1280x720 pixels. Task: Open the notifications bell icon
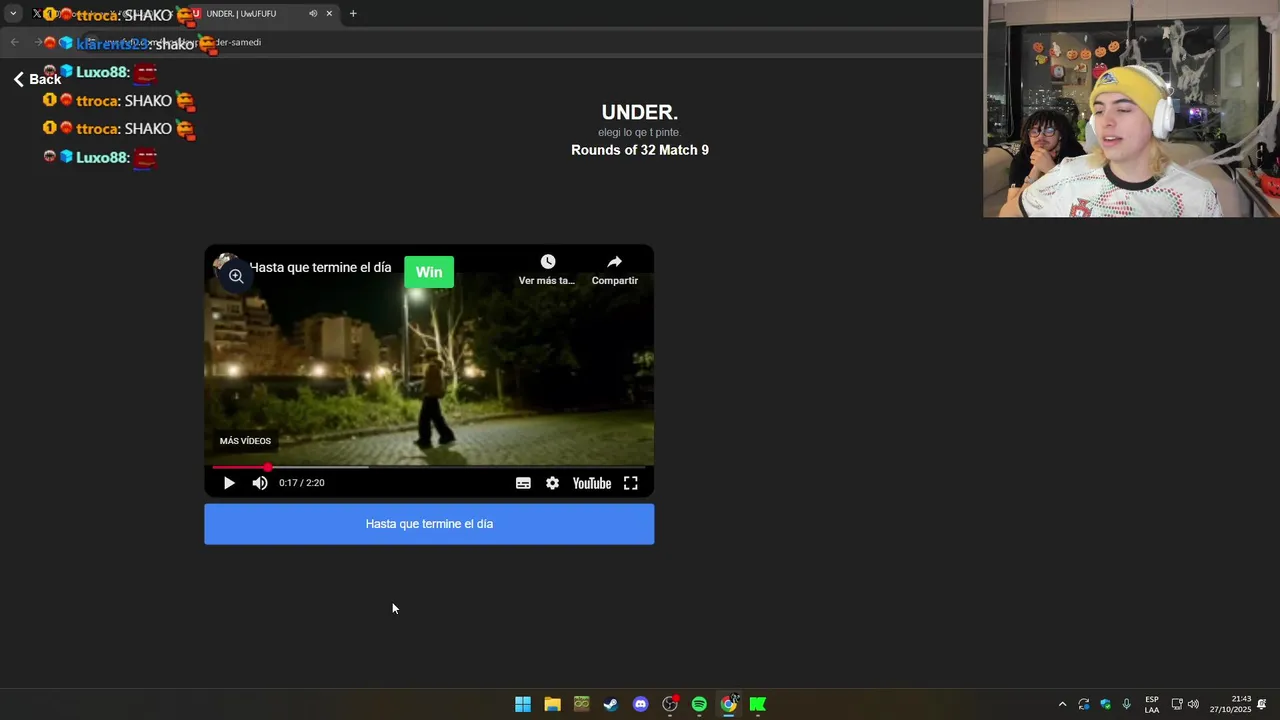tap(1262, 704)
